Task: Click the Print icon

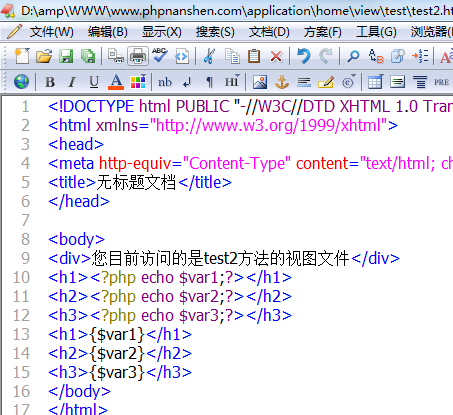Action: 138,56
